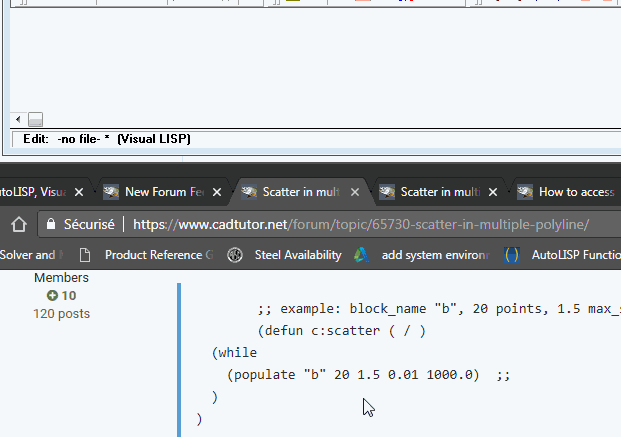Click the Steel Availability bookmark icon

[235, 255]
